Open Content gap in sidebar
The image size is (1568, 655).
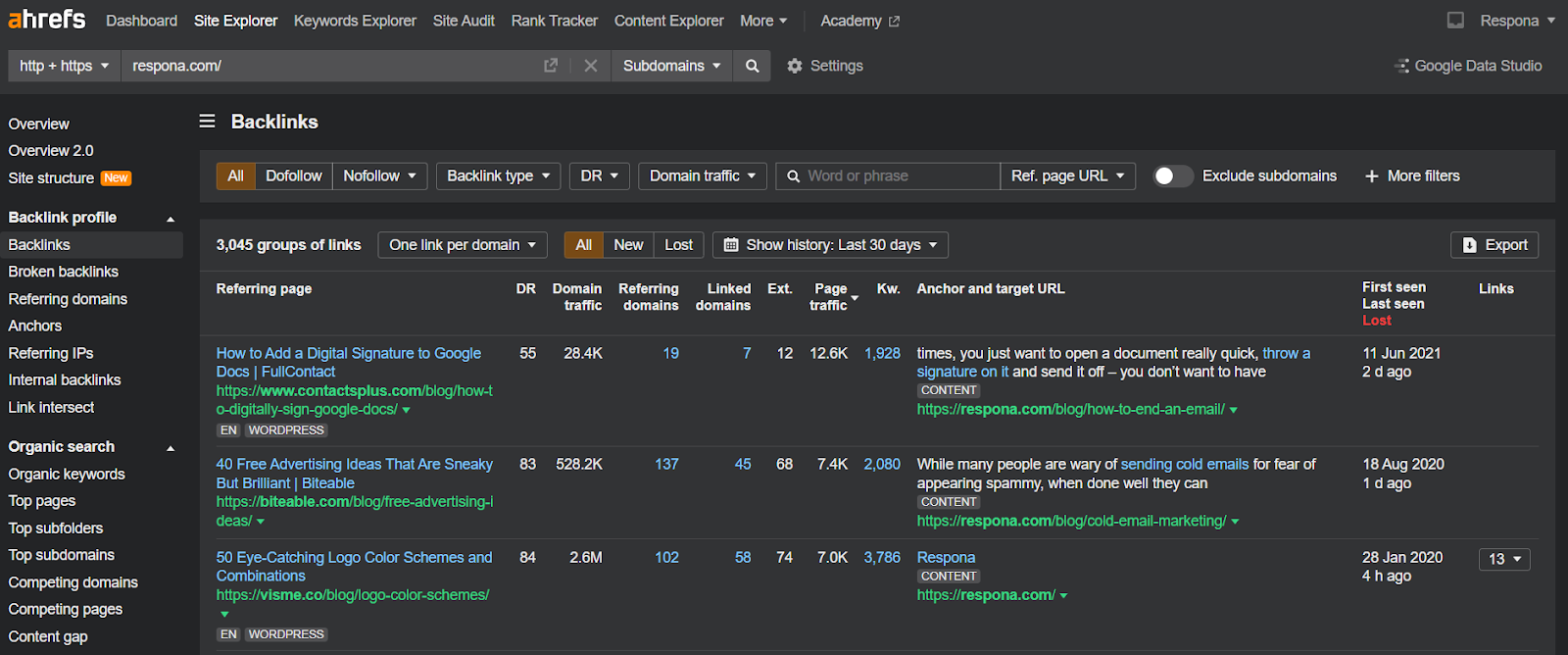48,636
